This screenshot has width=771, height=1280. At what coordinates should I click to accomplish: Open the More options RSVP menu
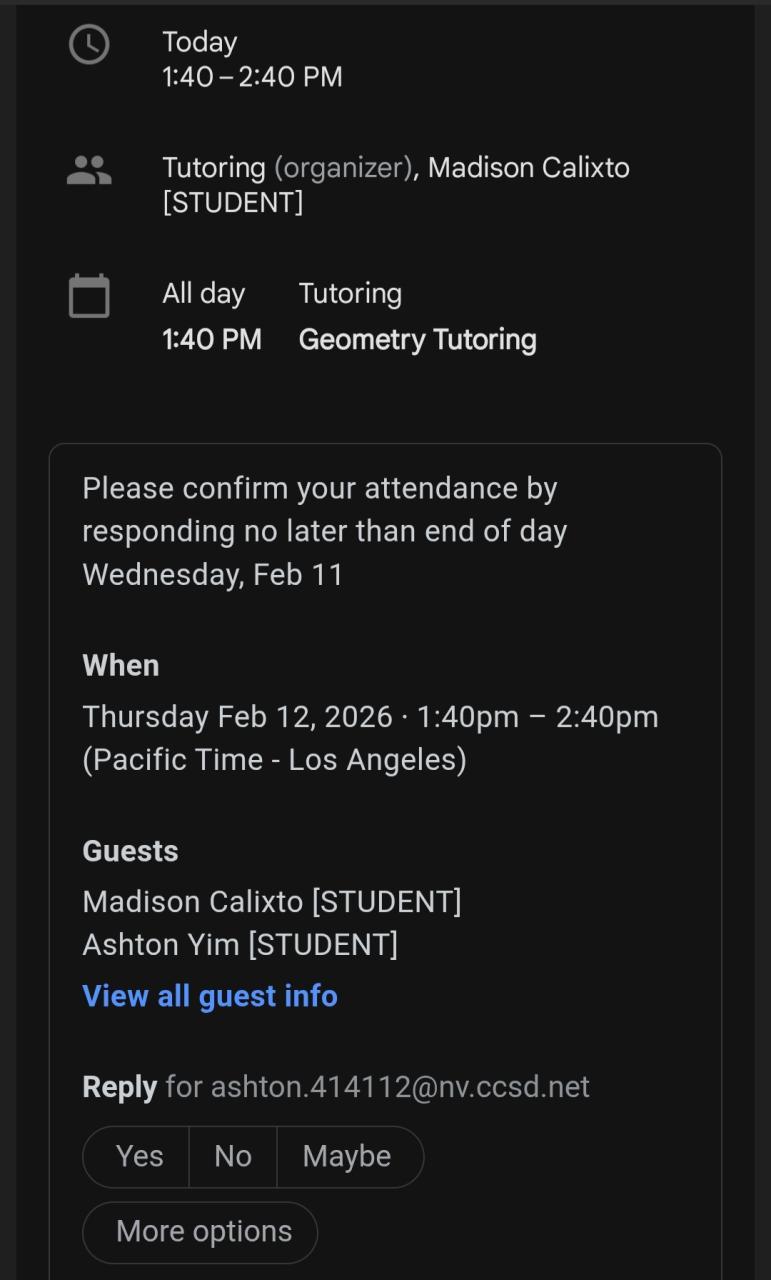click(x=203, y=1231)
